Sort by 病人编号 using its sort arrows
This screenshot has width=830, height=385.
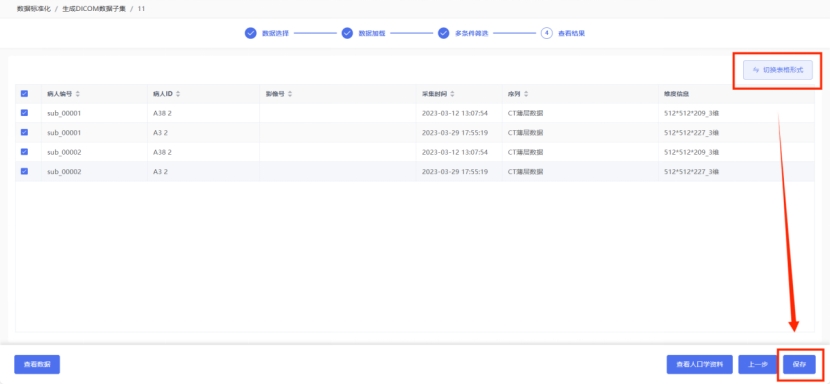78,94
